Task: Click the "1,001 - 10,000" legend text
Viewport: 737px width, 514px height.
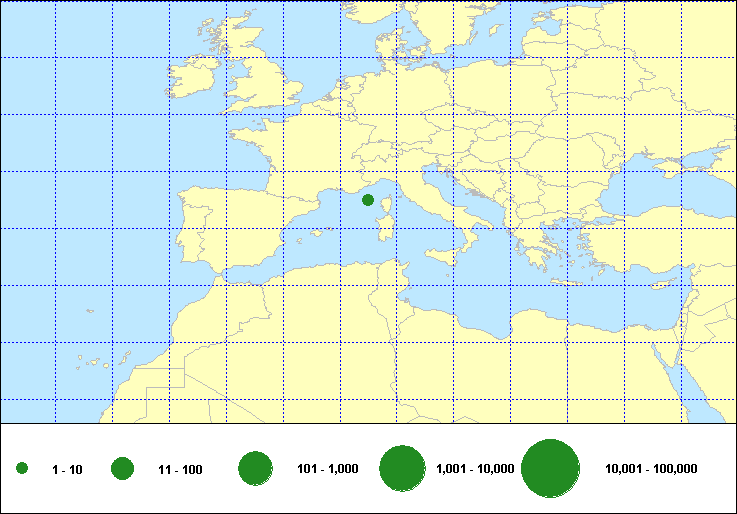Action: [x=475, y=469]
